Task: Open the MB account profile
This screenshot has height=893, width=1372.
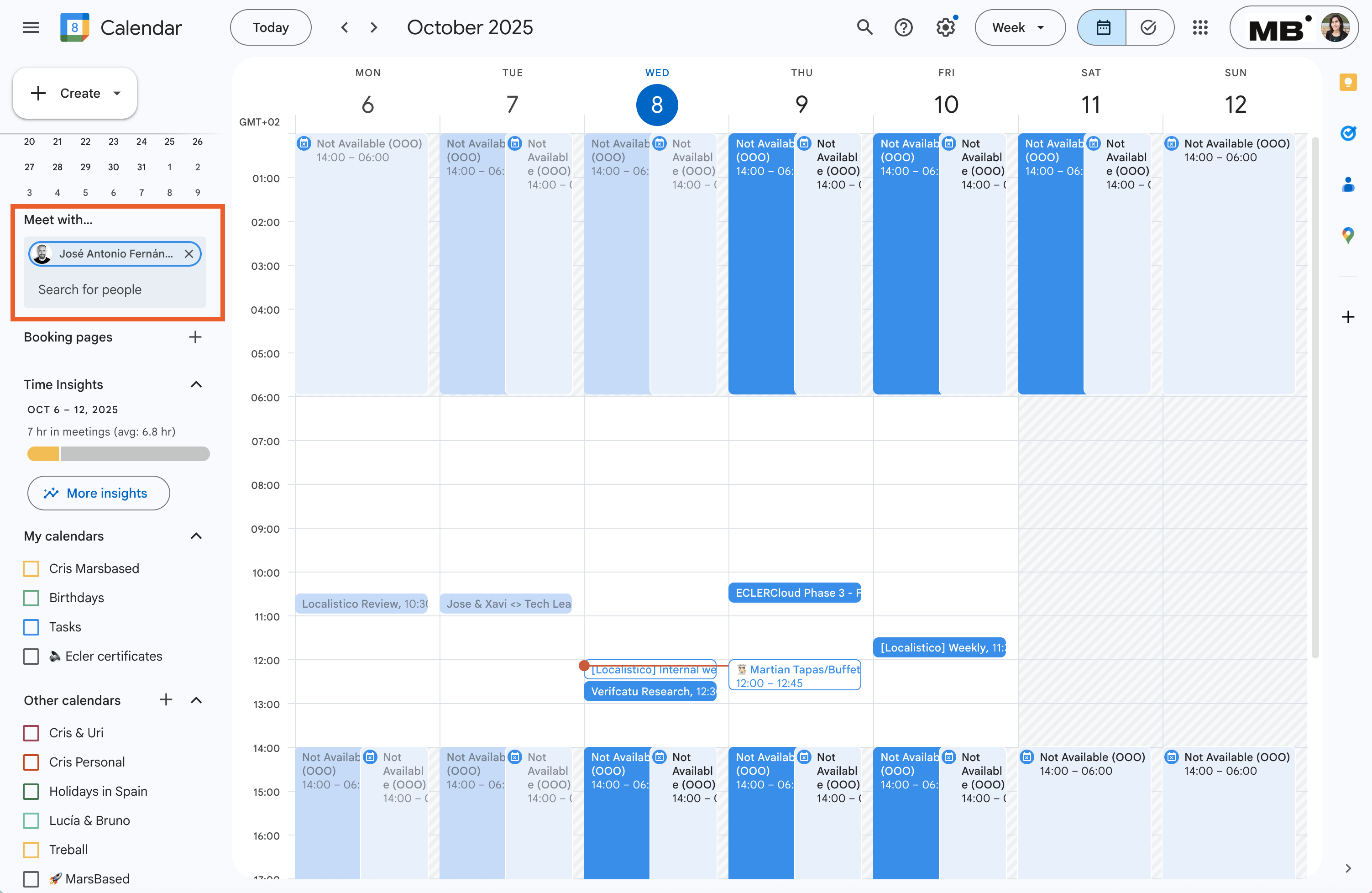Action: (x=1293, y=27)
